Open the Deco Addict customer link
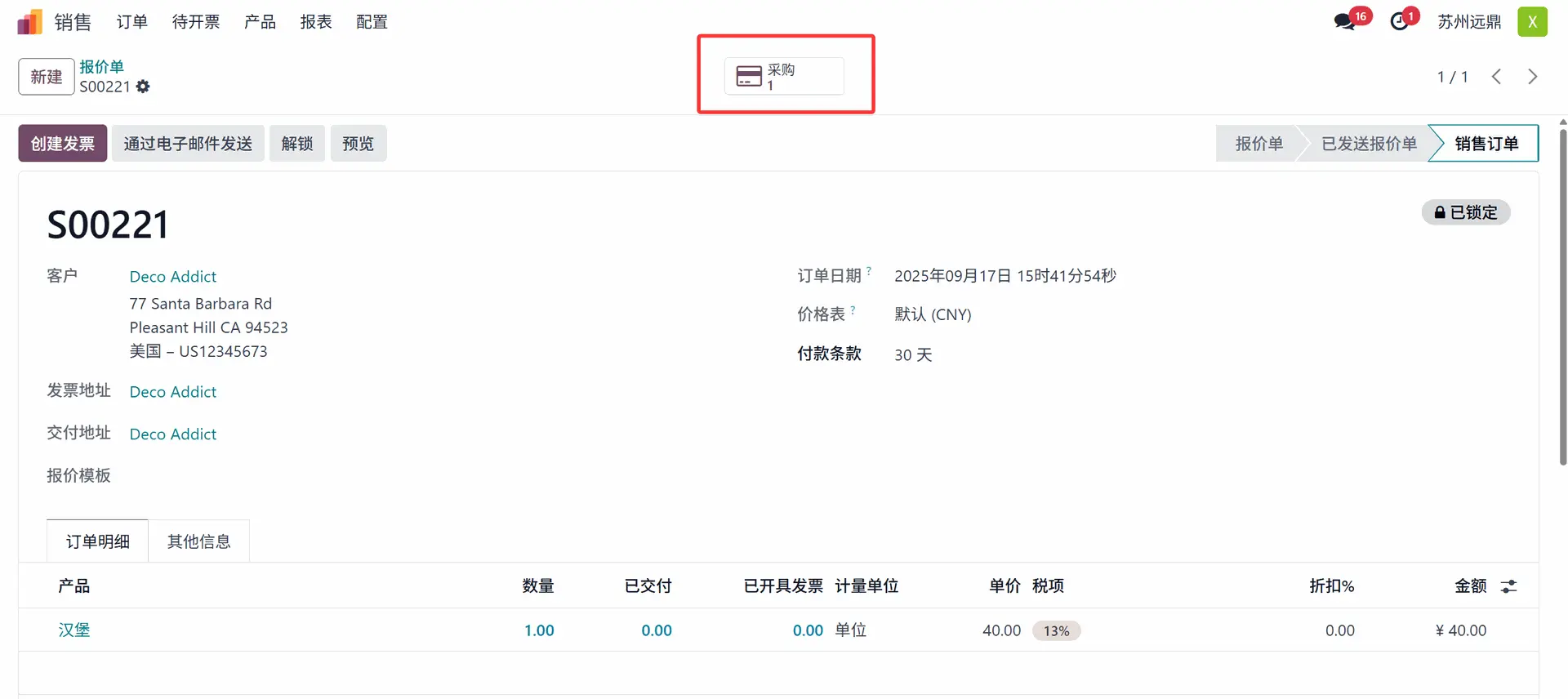1568x699 pixels. [173, 277]
